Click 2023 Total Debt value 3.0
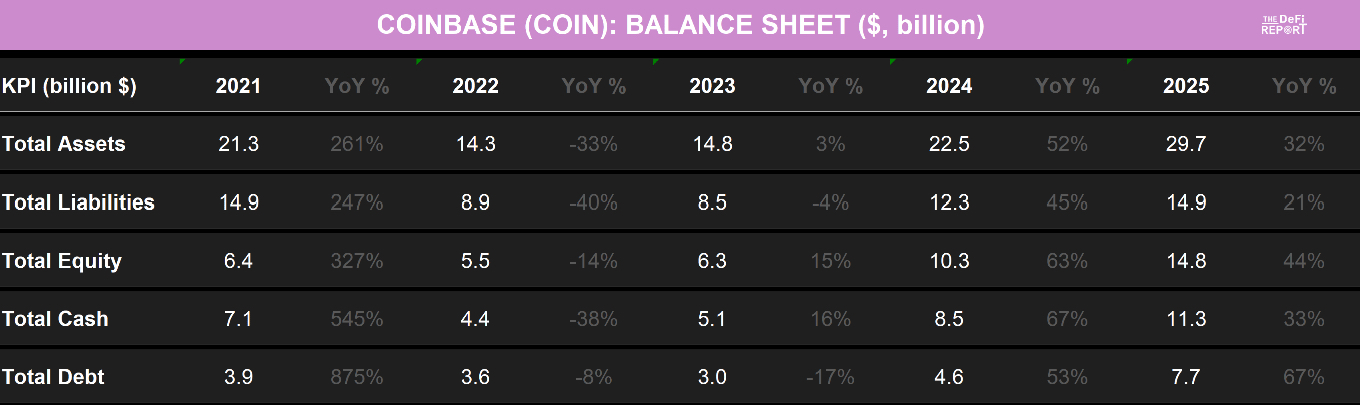 (x=712, y=377)
